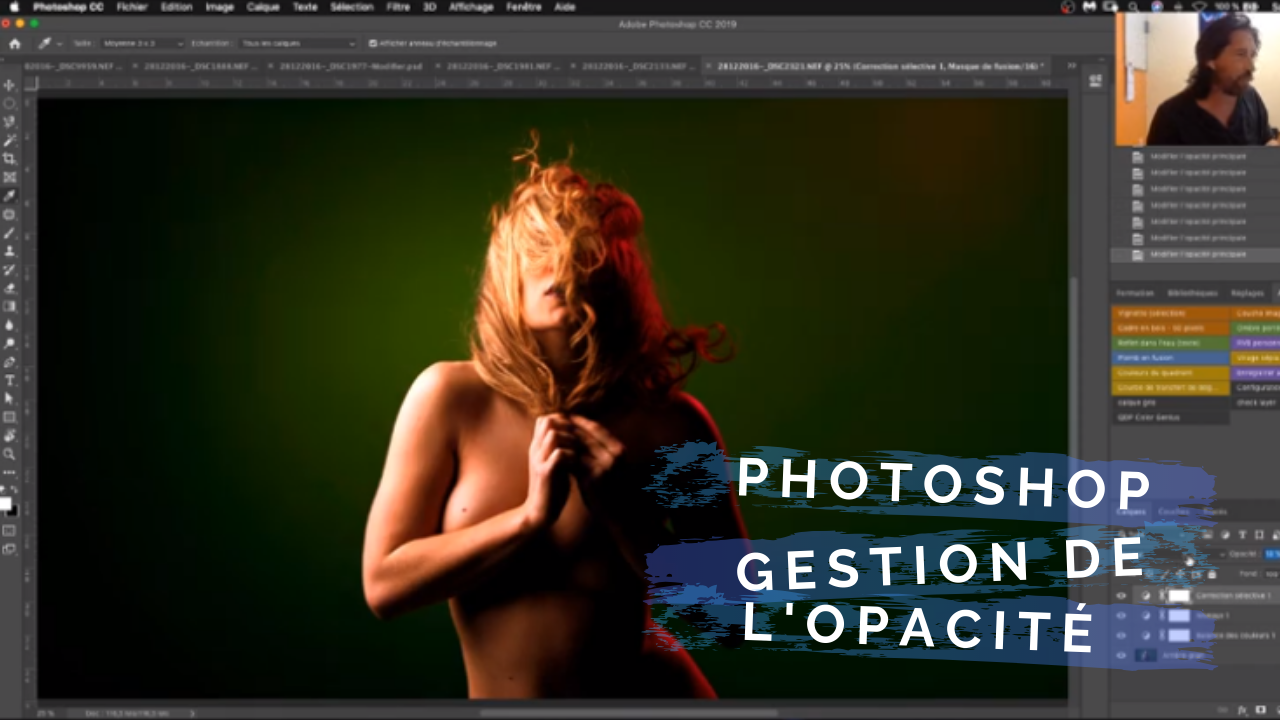Select the Pen tool
This screenshot has height=720, width=1280.
click(10, 362)
